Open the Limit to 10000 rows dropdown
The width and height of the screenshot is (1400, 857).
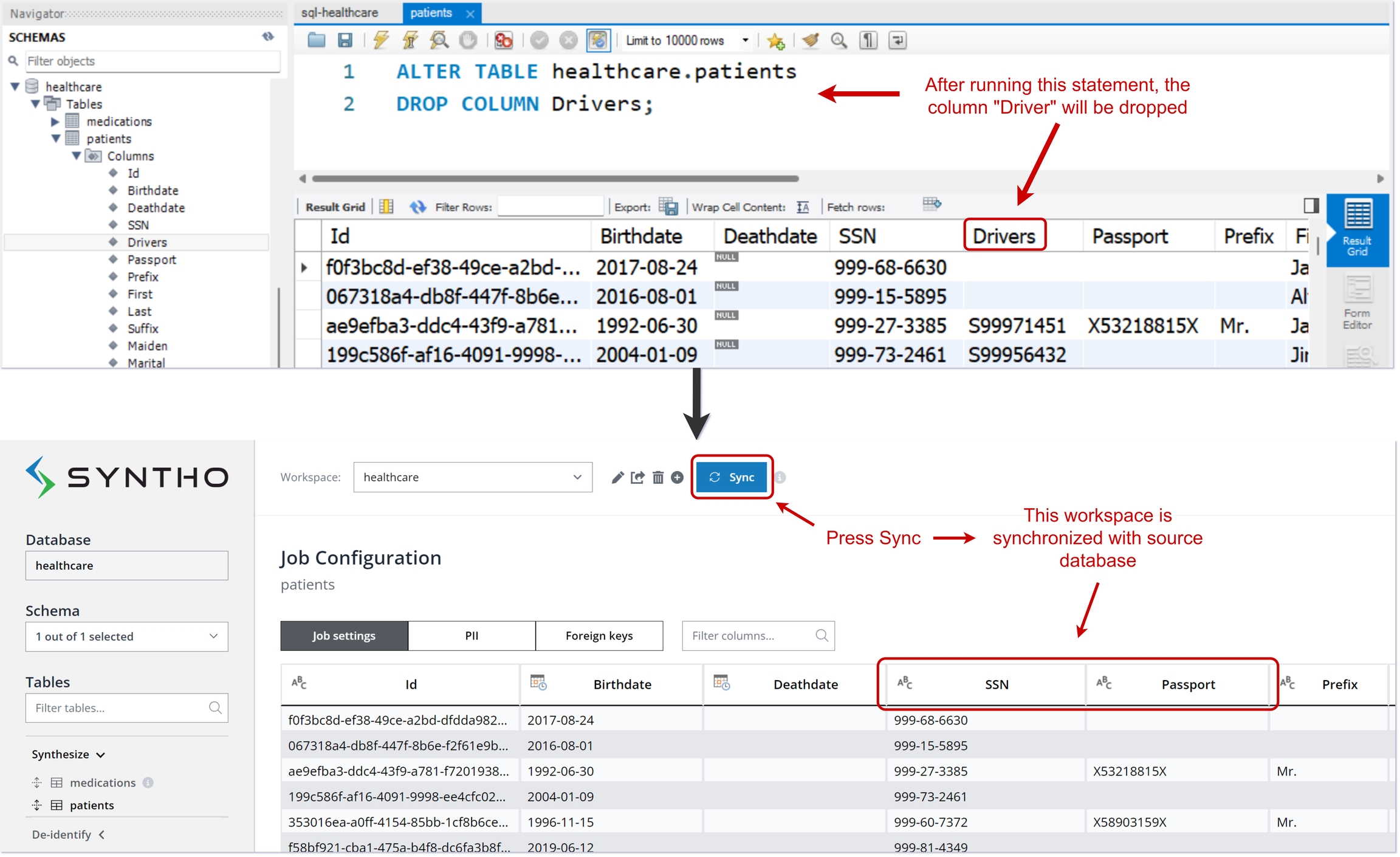pos(745,41)
